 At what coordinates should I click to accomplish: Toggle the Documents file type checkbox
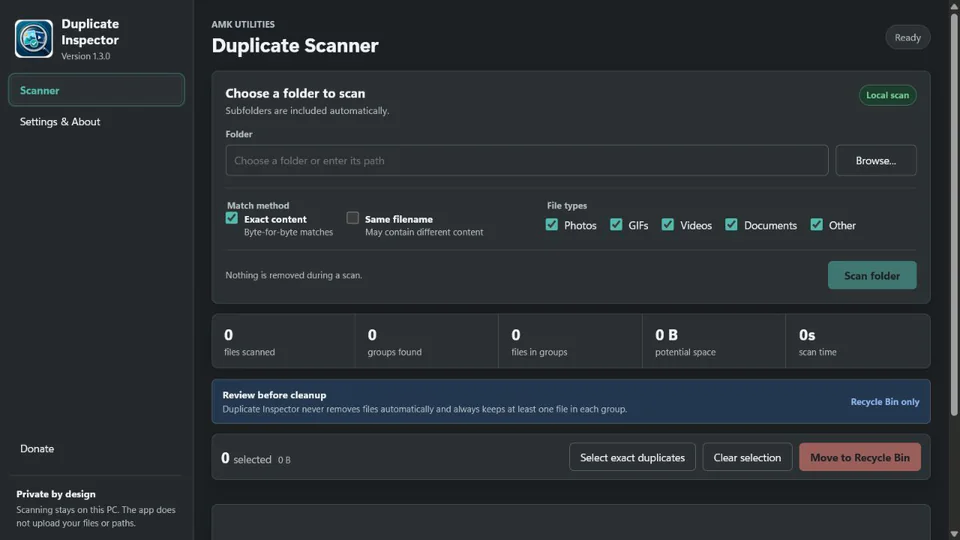pos(731,225)
